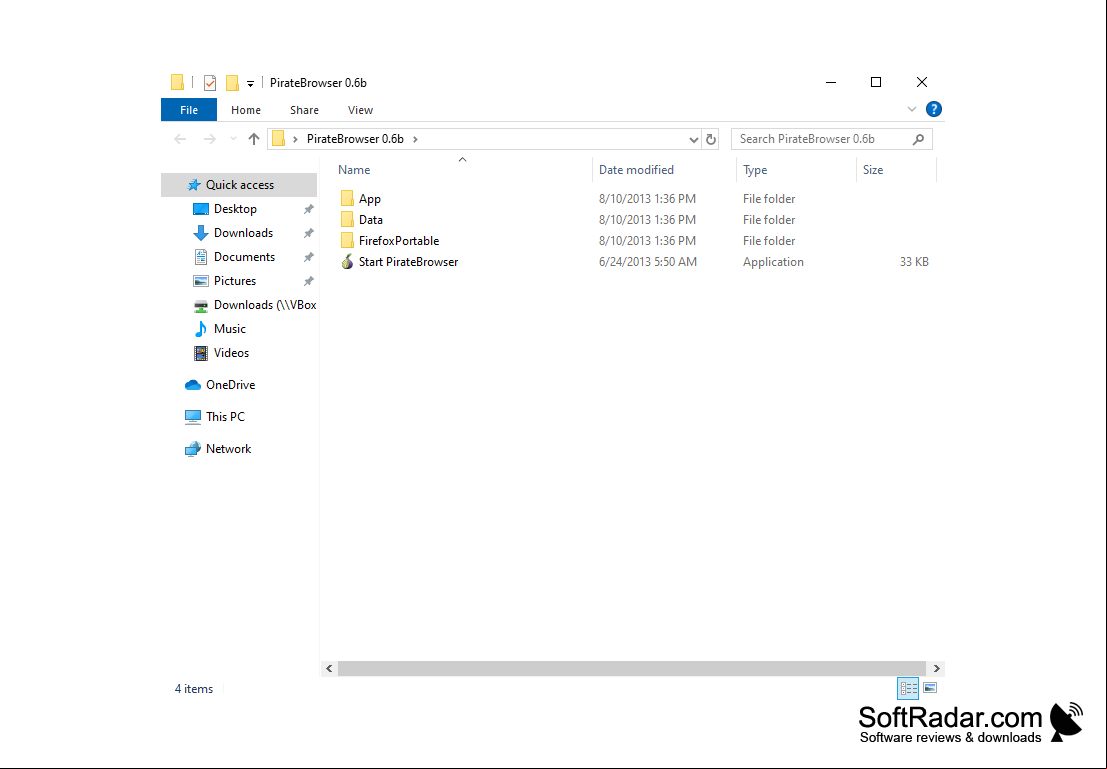The image size is (1107, 769).
Task: Open the Downloads (\\VBox network share
Action: [265, 305]
